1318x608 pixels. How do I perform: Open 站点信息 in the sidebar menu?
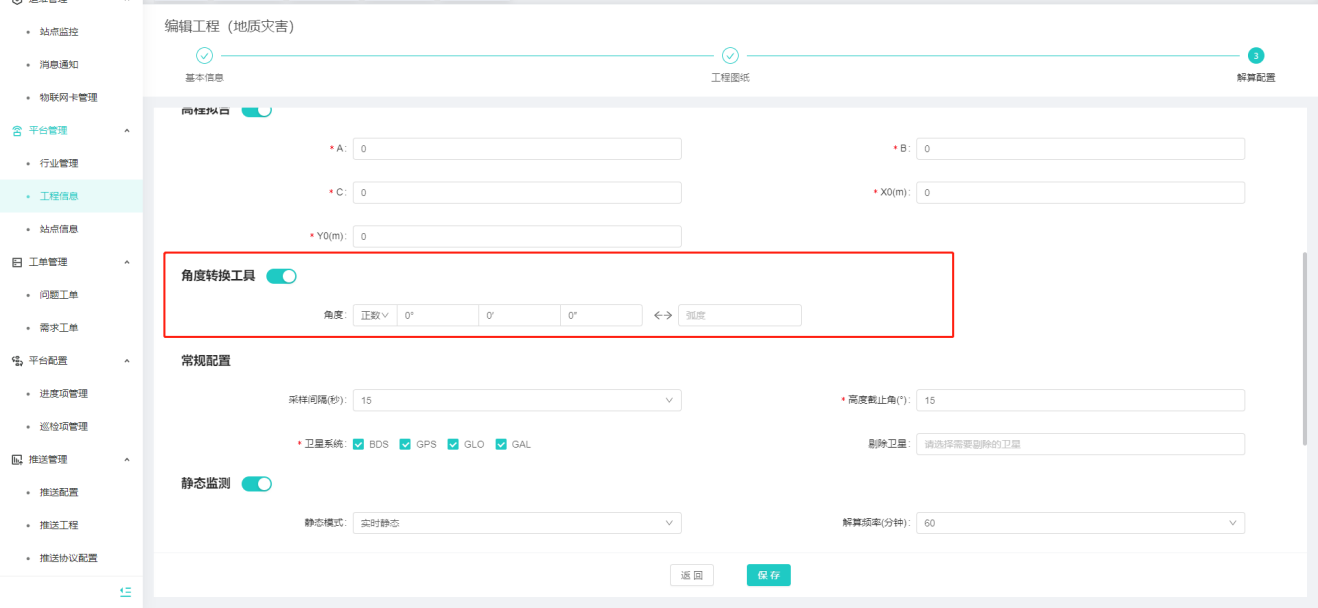[59, 229]
